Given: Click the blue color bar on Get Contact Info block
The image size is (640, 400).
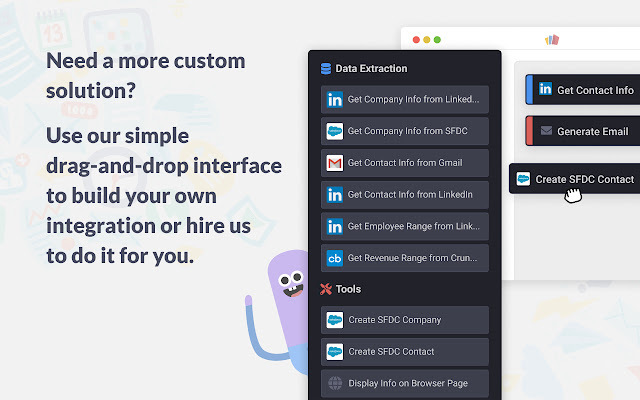Looking at the screenshot, I should point(529,89).
